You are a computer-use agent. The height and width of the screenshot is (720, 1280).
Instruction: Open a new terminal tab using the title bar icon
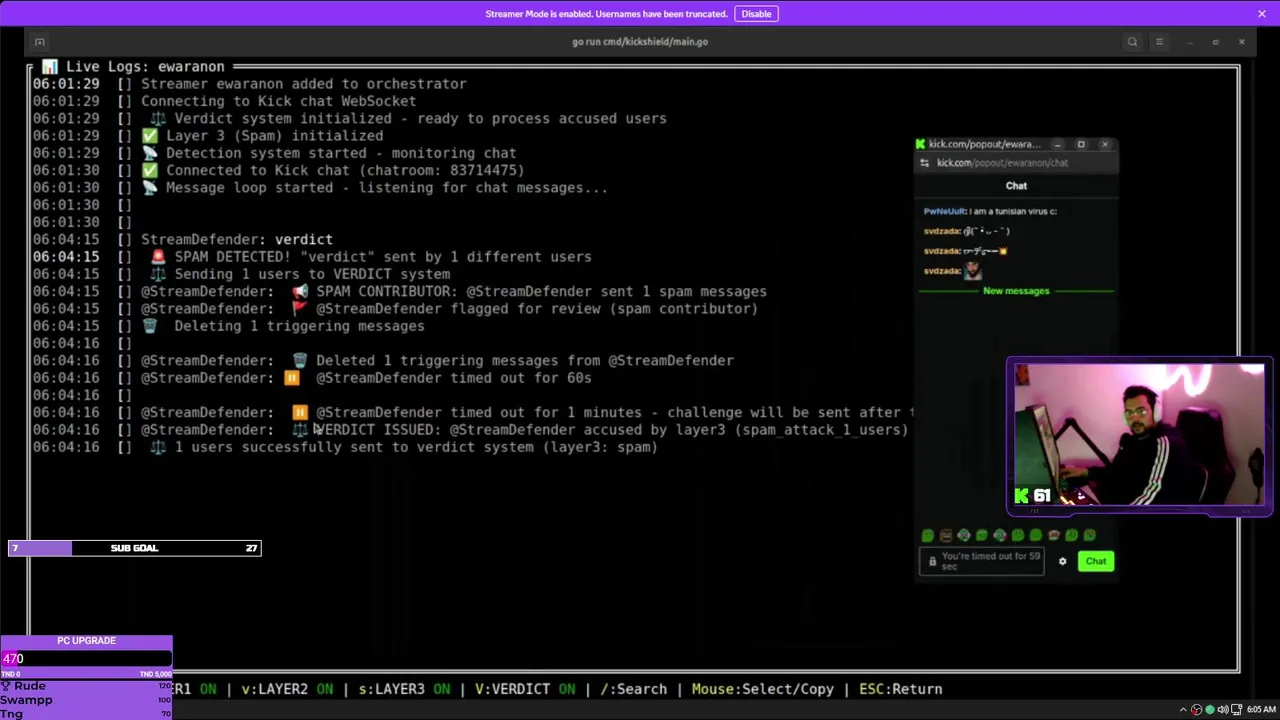[39, 41]
